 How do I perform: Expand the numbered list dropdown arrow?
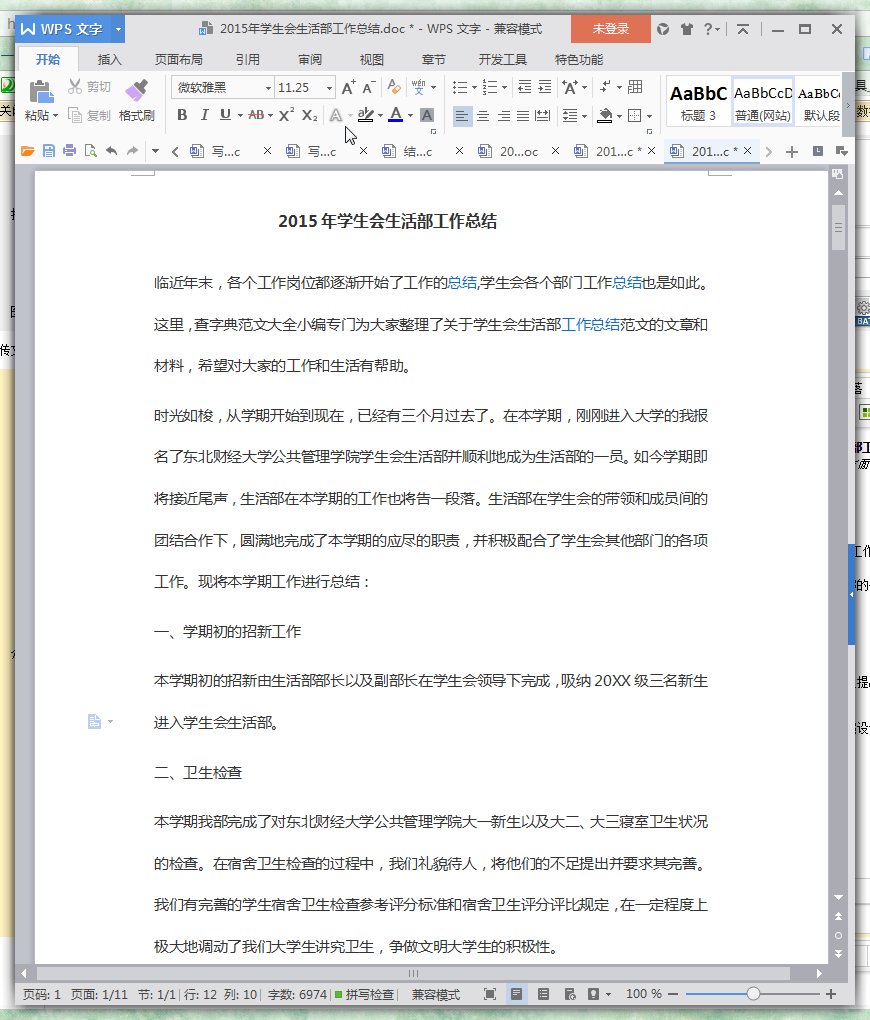(x=504, y=88)
